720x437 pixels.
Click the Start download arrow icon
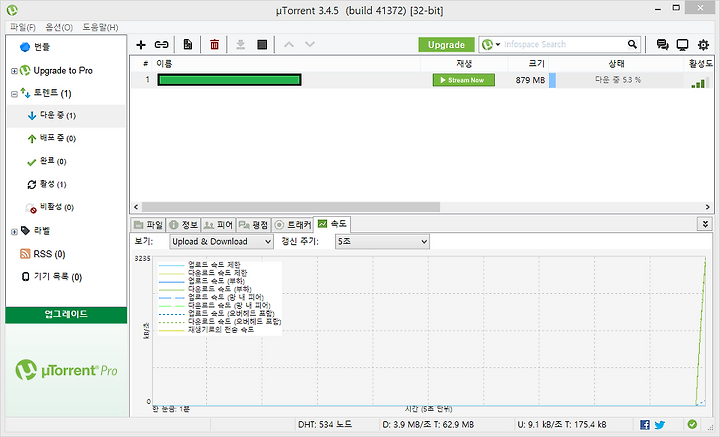pyautogui.click(x=240, y=45)
